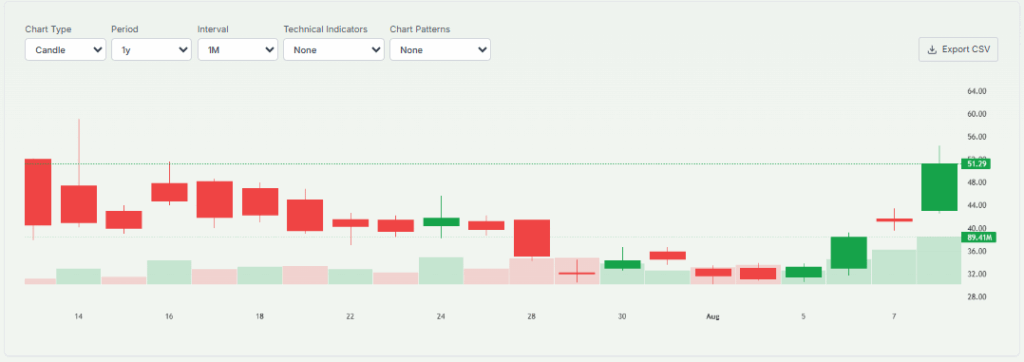
Task: Click the red candle above date 16
Action: coord(169,191)
